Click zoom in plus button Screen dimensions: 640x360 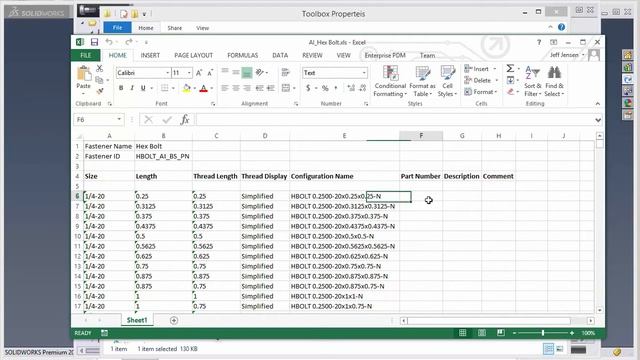point(572,333)
